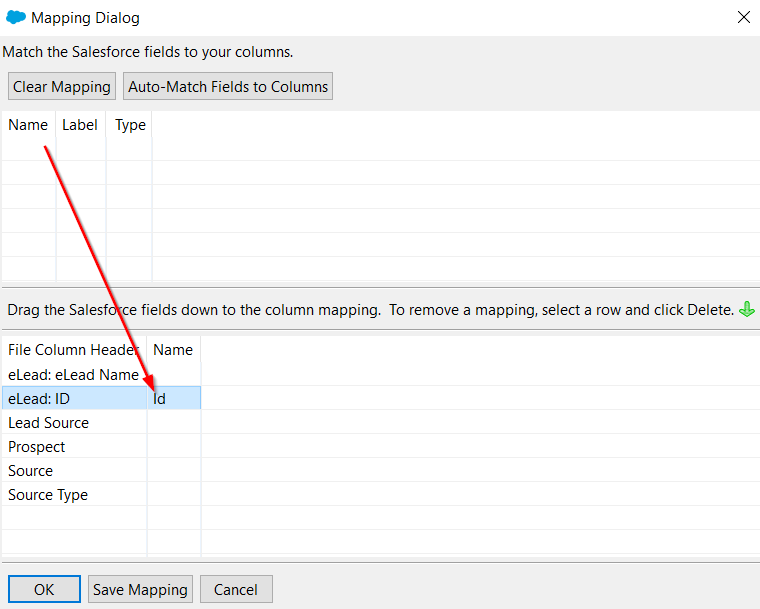Click the green download arrow icon

pos(746,309)
